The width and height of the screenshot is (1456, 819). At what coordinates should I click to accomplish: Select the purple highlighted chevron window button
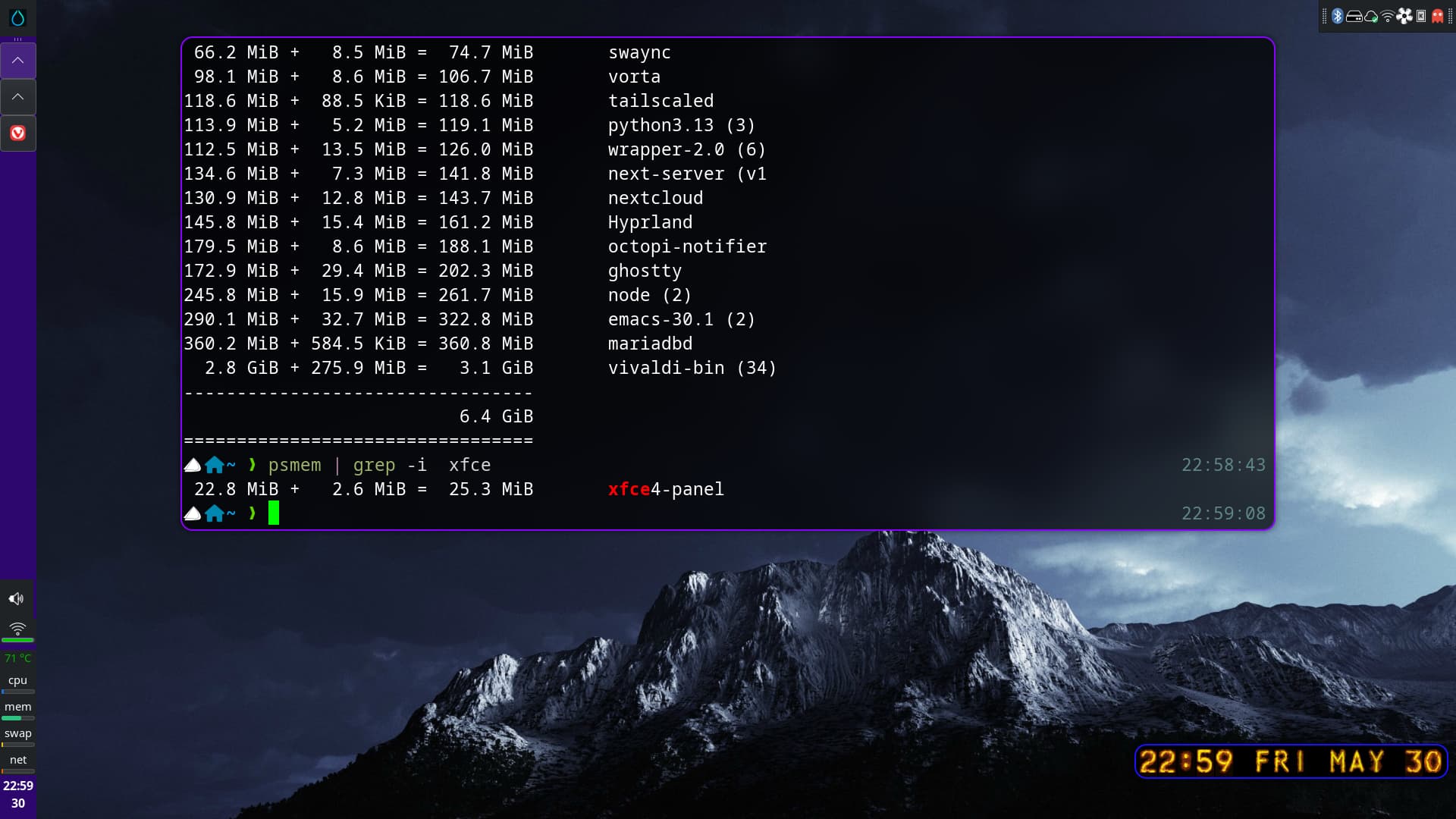[x=17, y=61]
